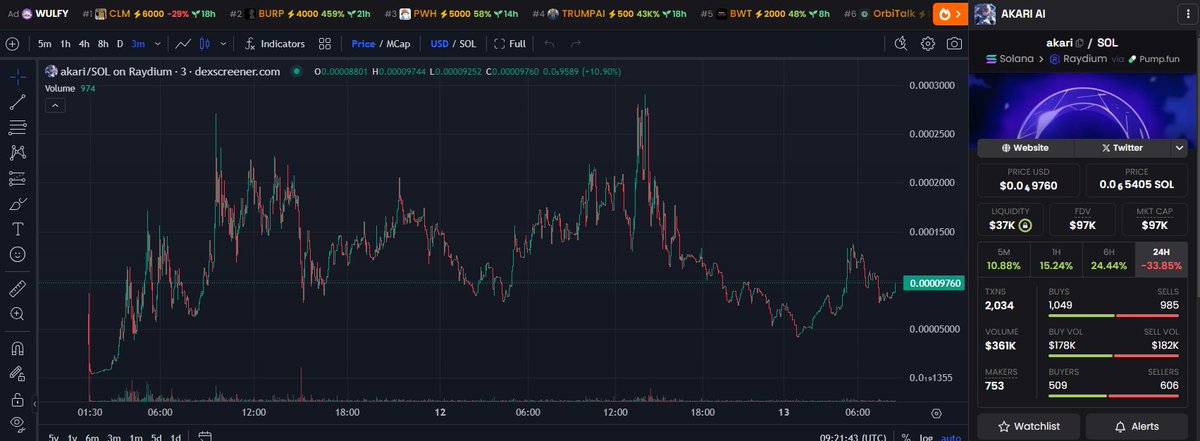Open the akari Website link
1200x441 pixels.
(1024, 147)
